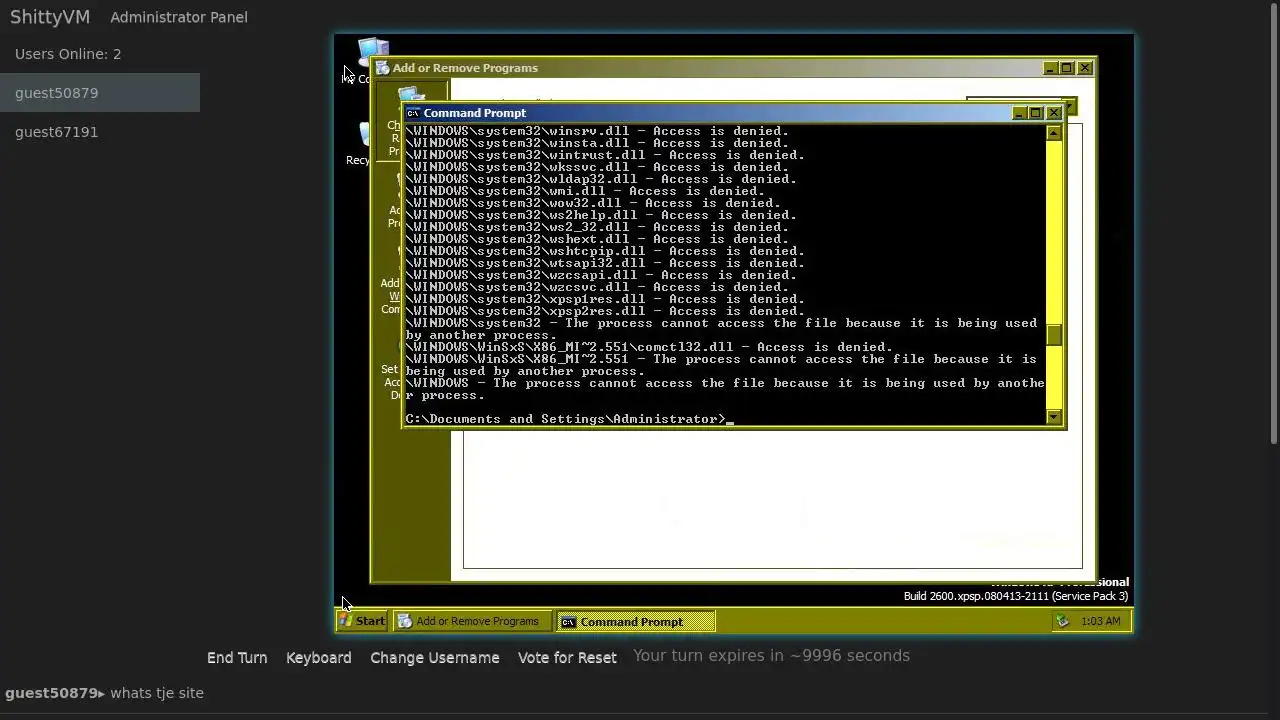Maximize the Command Prompt window
The width and height of the screenshot is (1280, 720).
[x=1035, y=113]
